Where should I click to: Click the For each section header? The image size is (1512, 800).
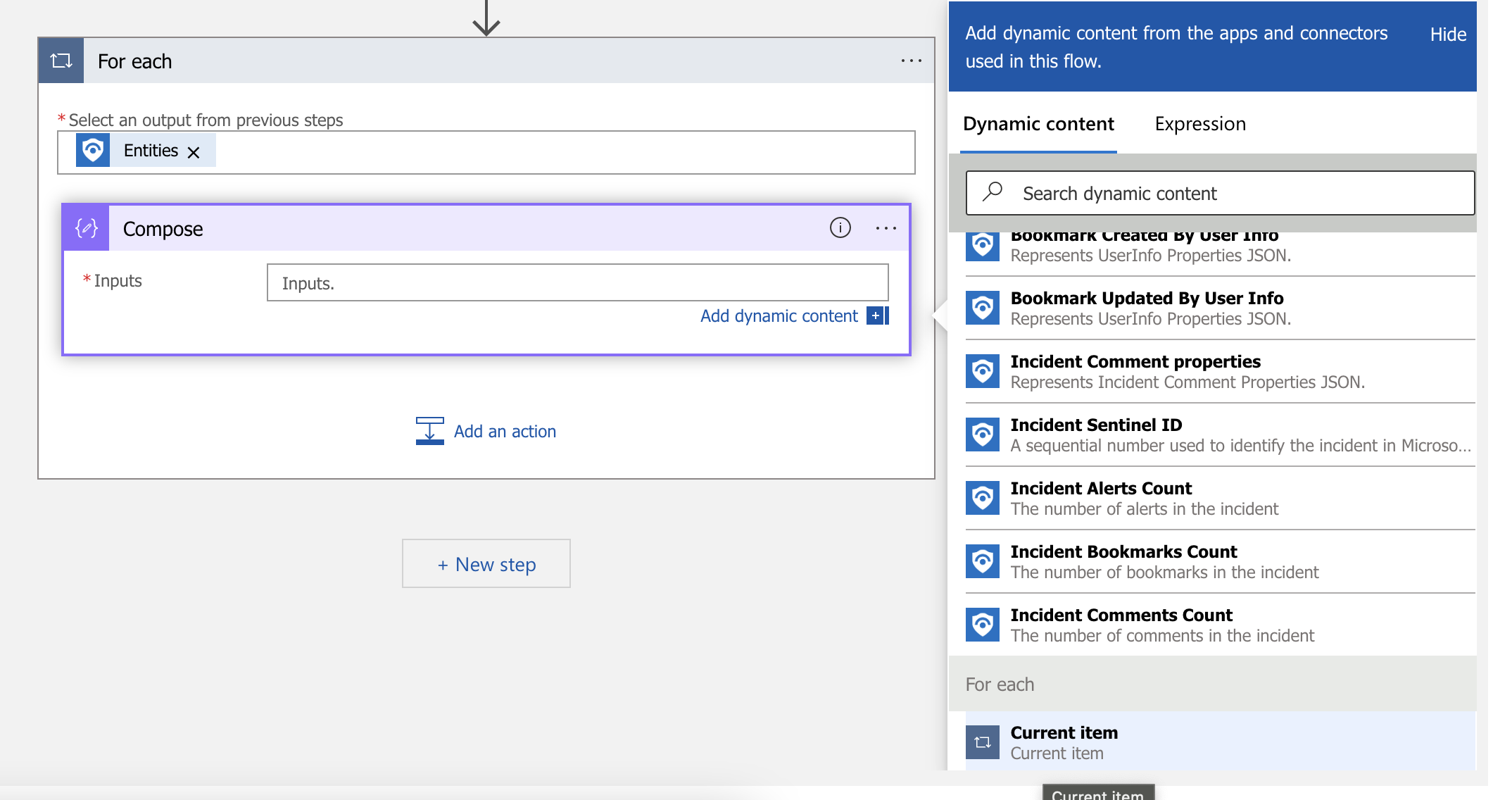(x=1212, y=684)
